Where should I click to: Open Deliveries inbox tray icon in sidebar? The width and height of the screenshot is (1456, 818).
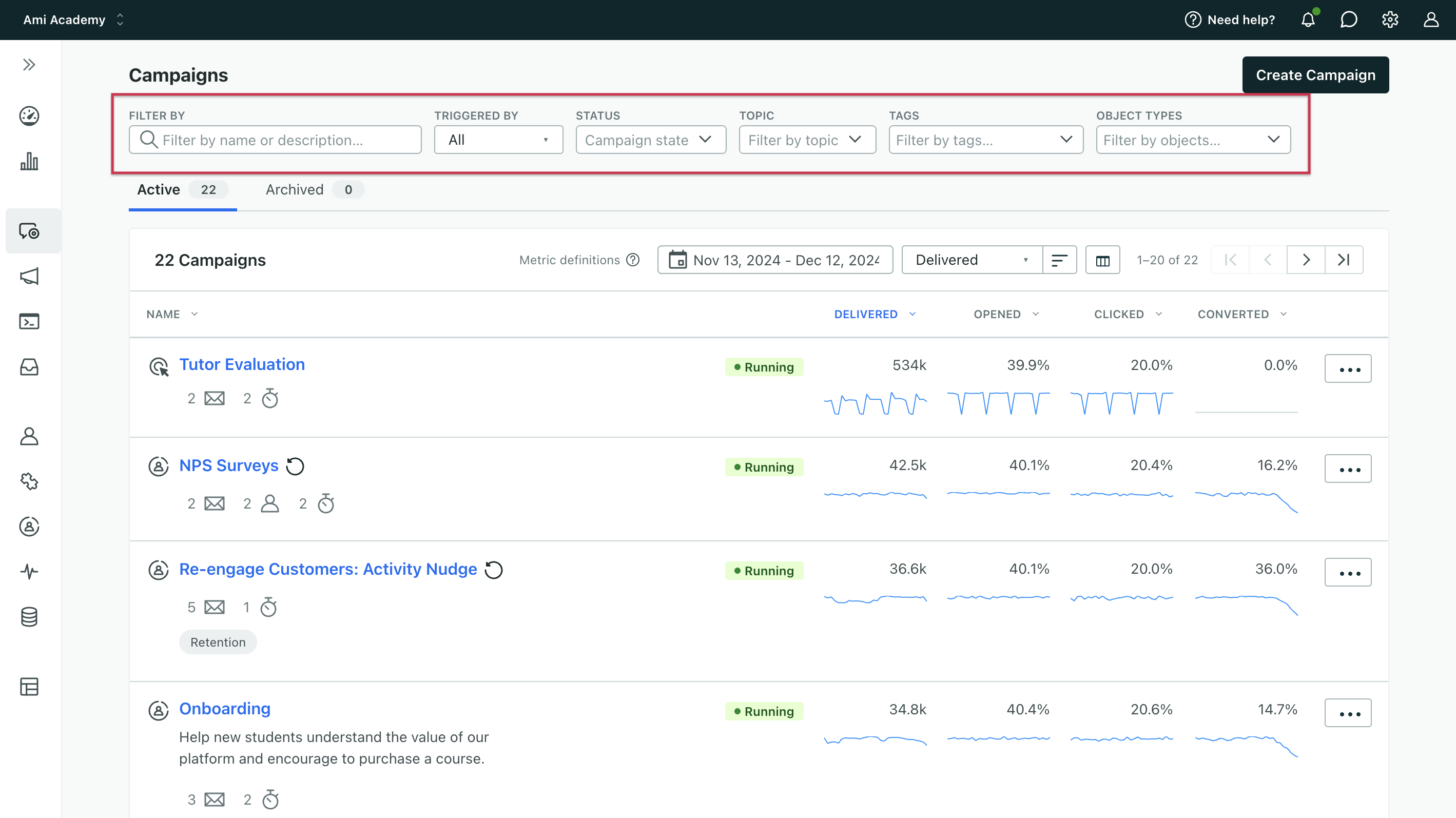click(29, 367)
